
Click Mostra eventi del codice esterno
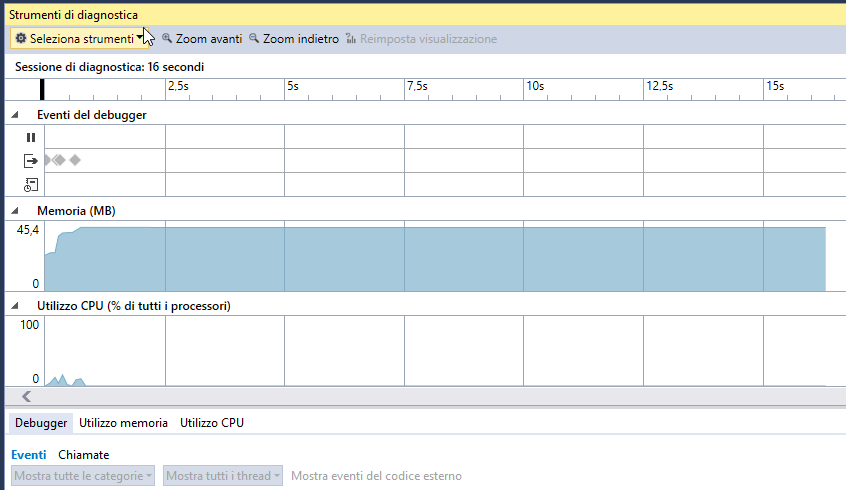click(376, 476)
